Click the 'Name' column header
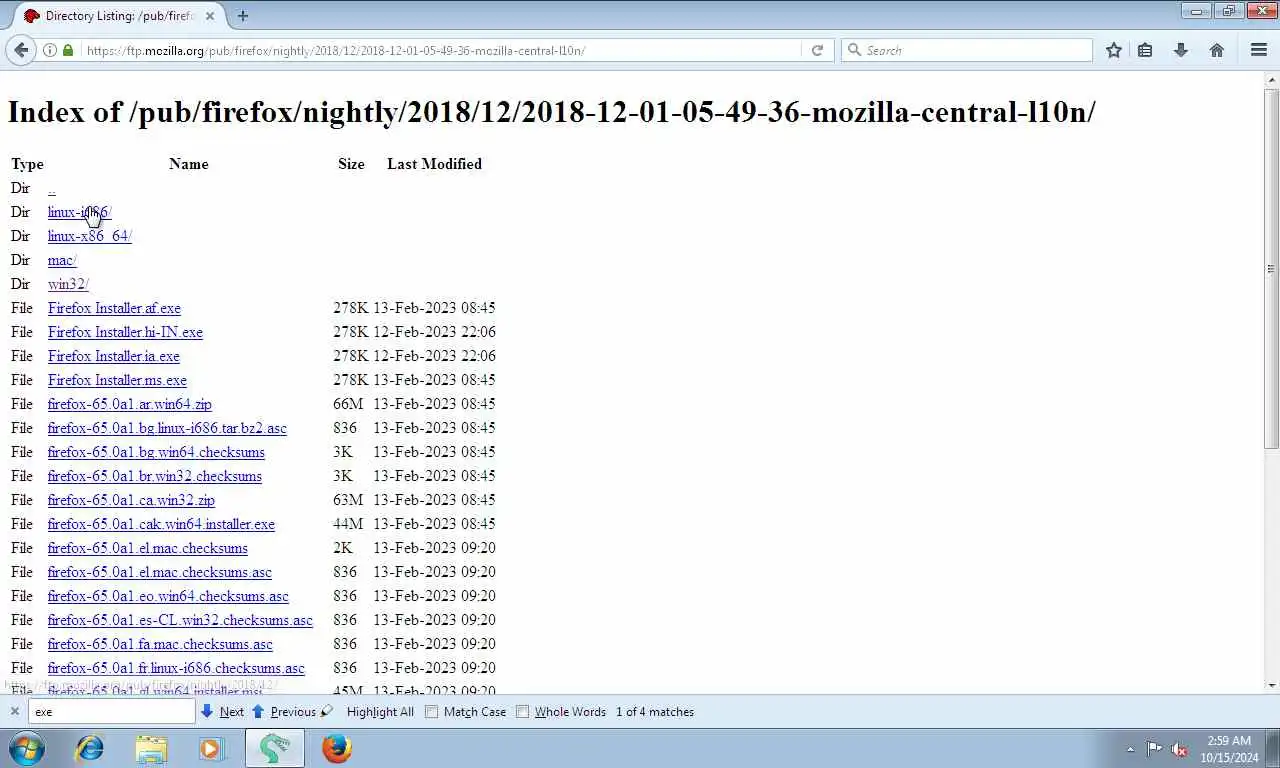 [x=189, y=164]
